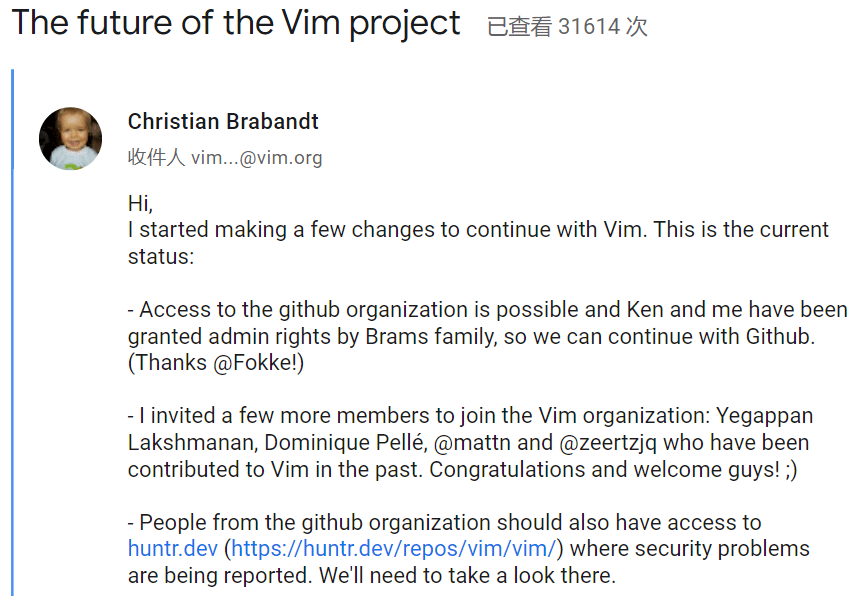Click the word "status:" in first paragraph
Screen dimensions: 852x596
tap(160, 256)
